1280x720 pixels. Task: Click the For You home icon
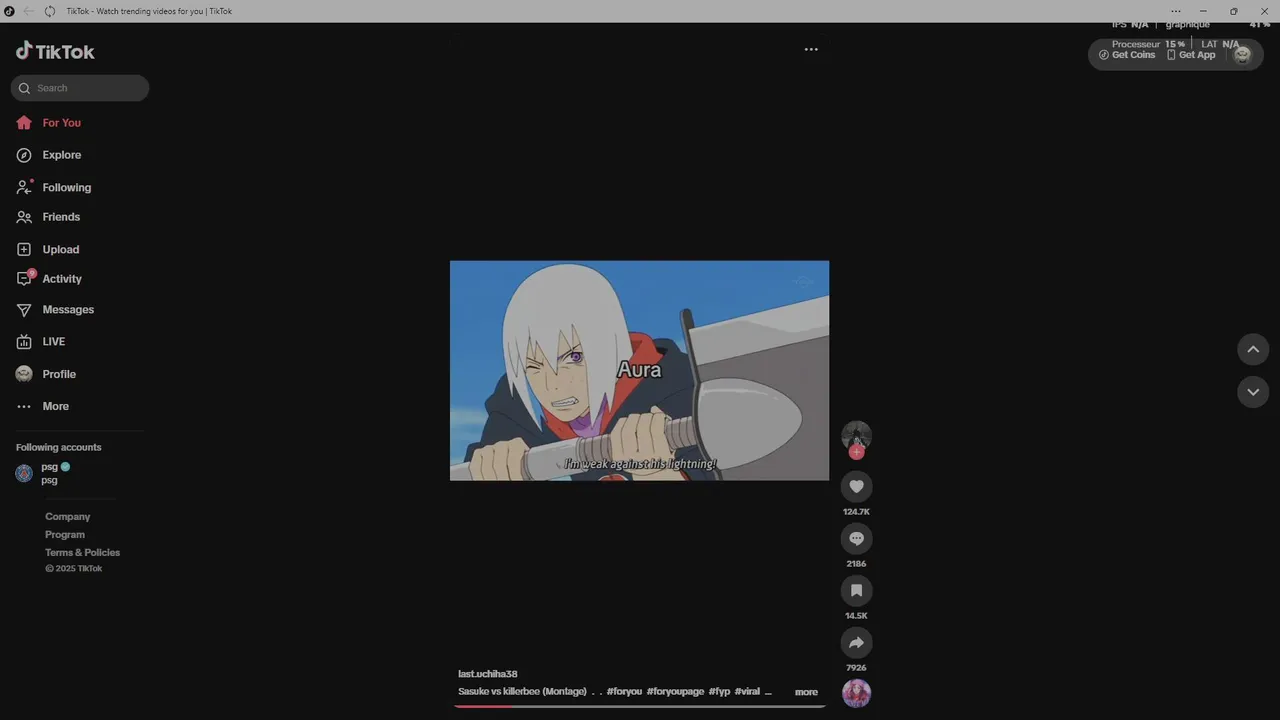point(24,123)
